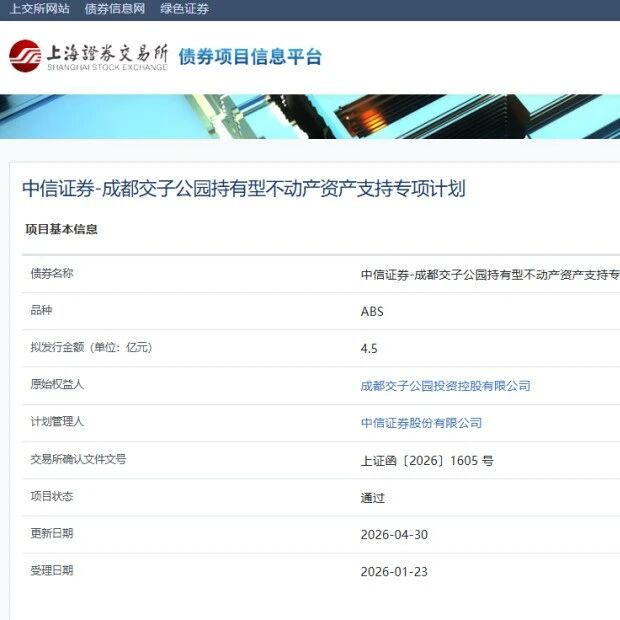Open the 债券信息网 top navigation link
Image resolution: width=620 pixels, height=620 pixels.
tap(115, 9)
